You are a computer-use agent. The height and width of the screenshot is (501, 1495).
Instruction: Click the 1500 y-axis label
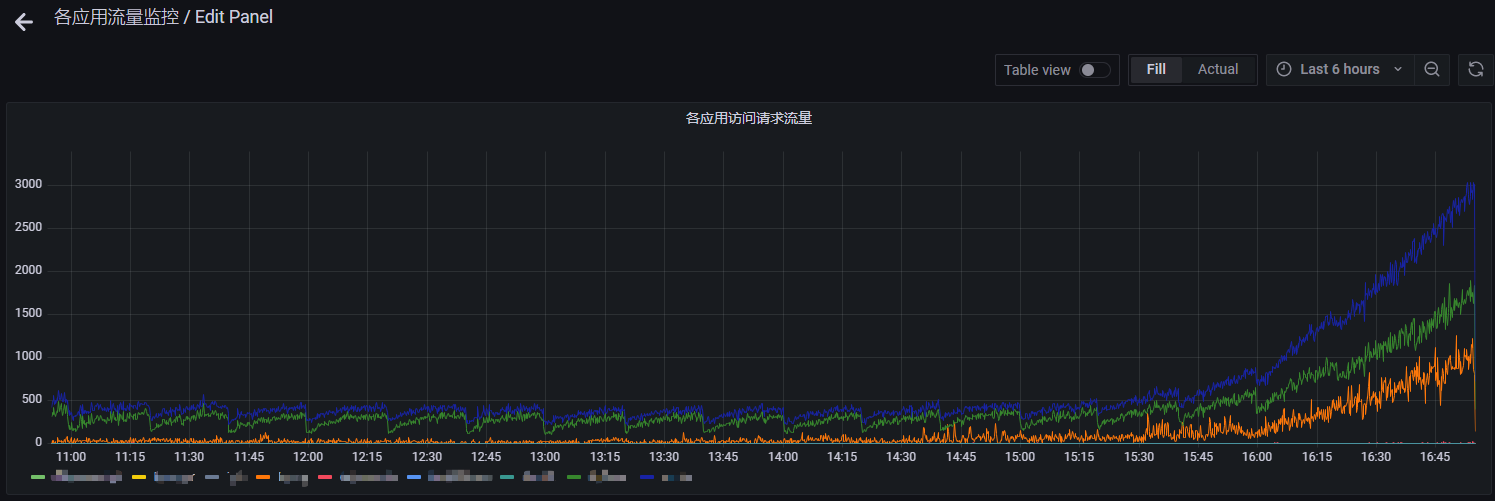(x=29, y=314)
